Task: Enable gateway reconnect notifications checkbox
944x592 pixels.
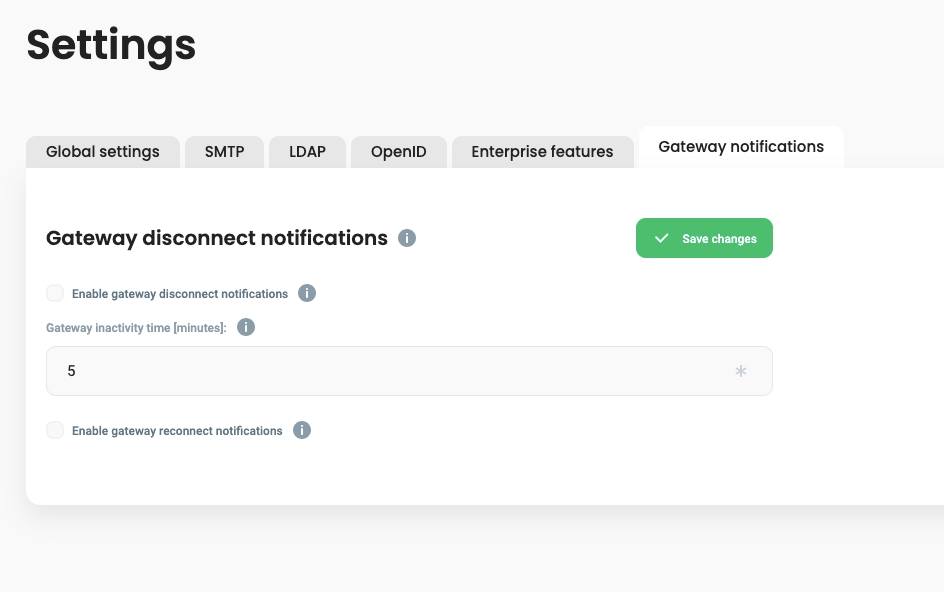Action: [x=55, y=430]
